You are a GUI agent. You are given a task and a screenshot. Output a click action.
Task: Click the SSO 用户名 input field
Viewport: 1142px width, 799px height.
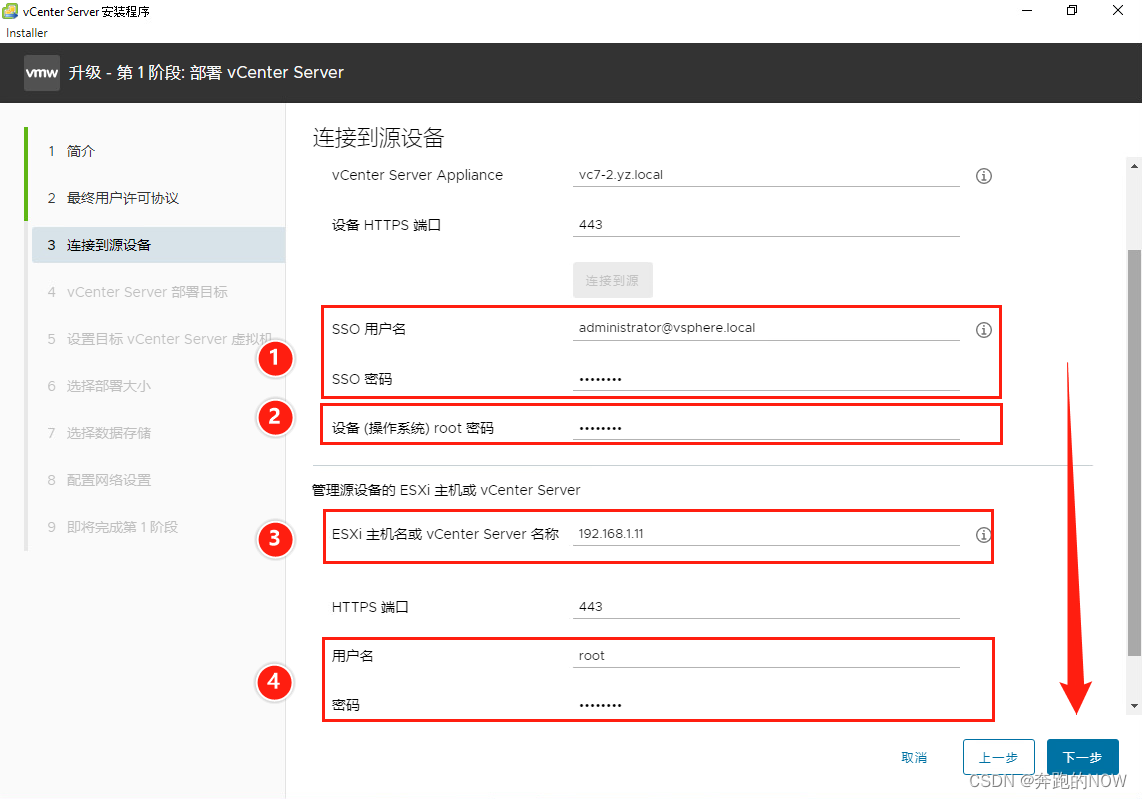766,328
